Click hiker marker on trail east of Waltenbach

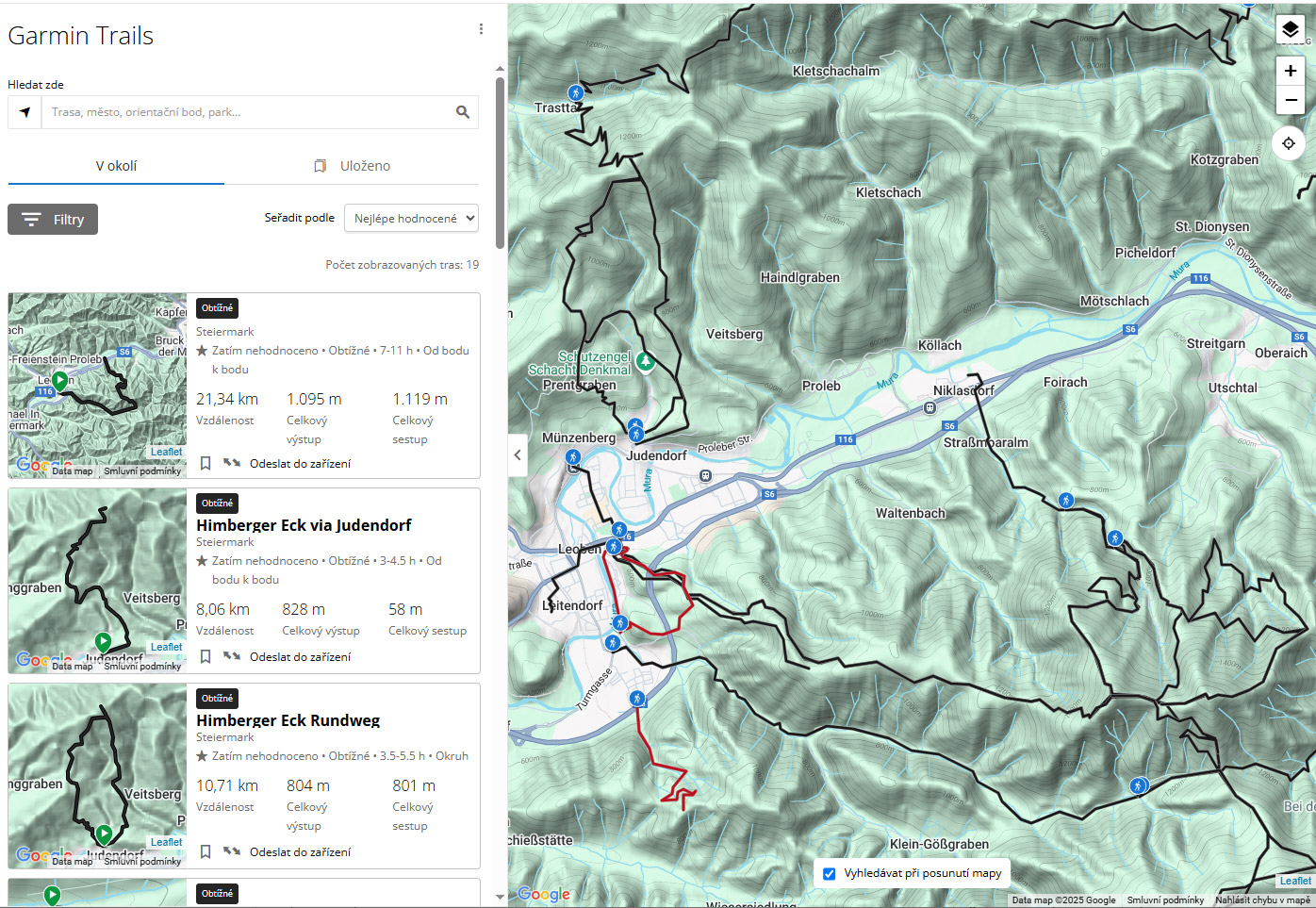click(1115, 538)
